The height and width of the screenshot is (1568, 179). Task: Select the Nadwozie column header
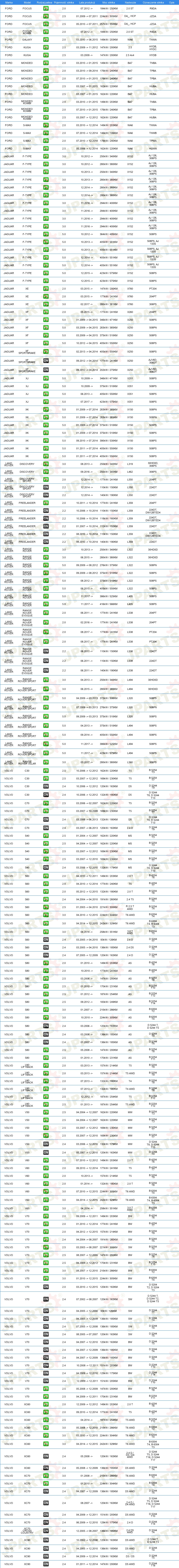point(130,3)
